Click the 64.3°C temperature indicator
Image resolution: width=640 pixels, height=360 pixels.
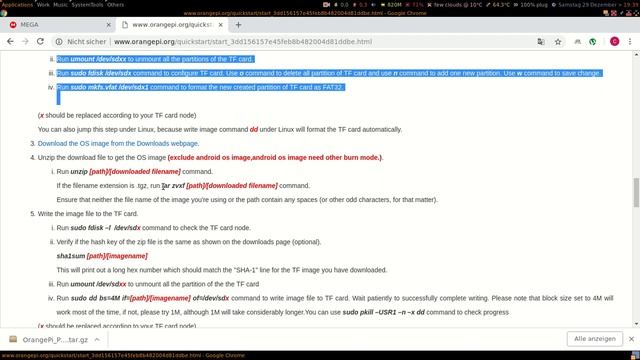tap(498, 4)
